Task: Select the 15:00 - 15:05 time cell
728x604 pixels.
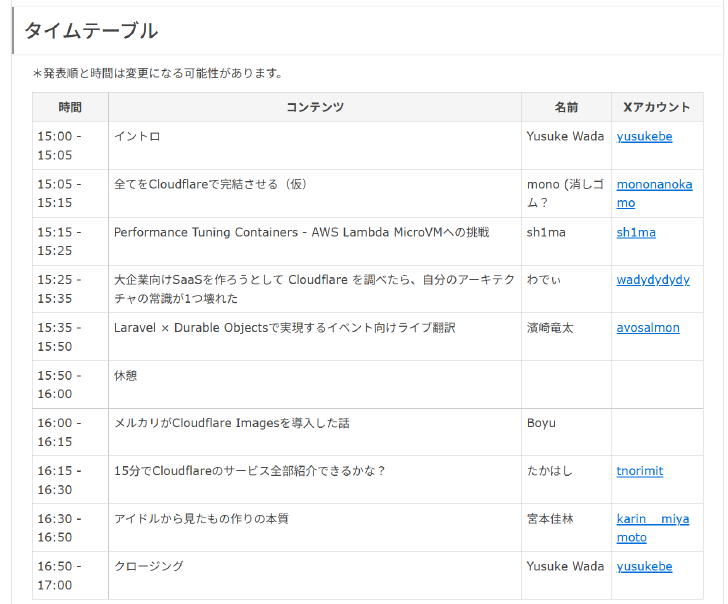Action: pyautogui.click(x=70, y=146)
